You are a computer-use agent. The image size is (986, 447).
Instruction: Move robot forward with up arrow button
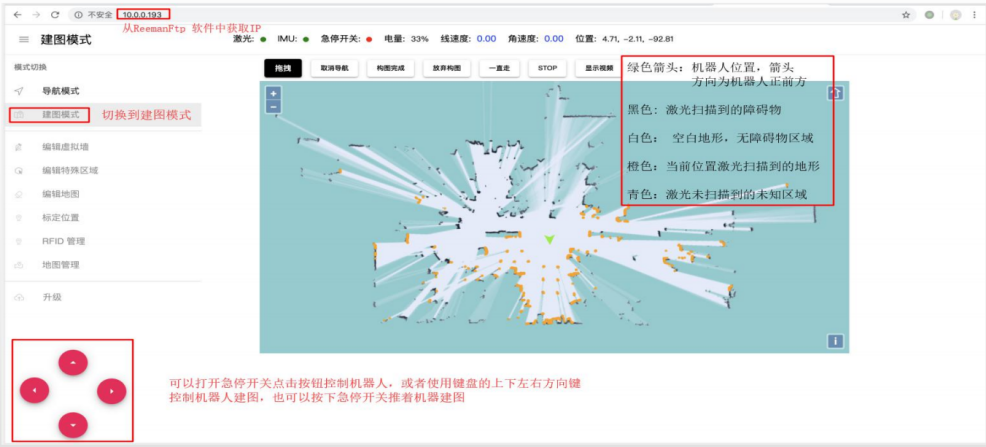[73, 363]
